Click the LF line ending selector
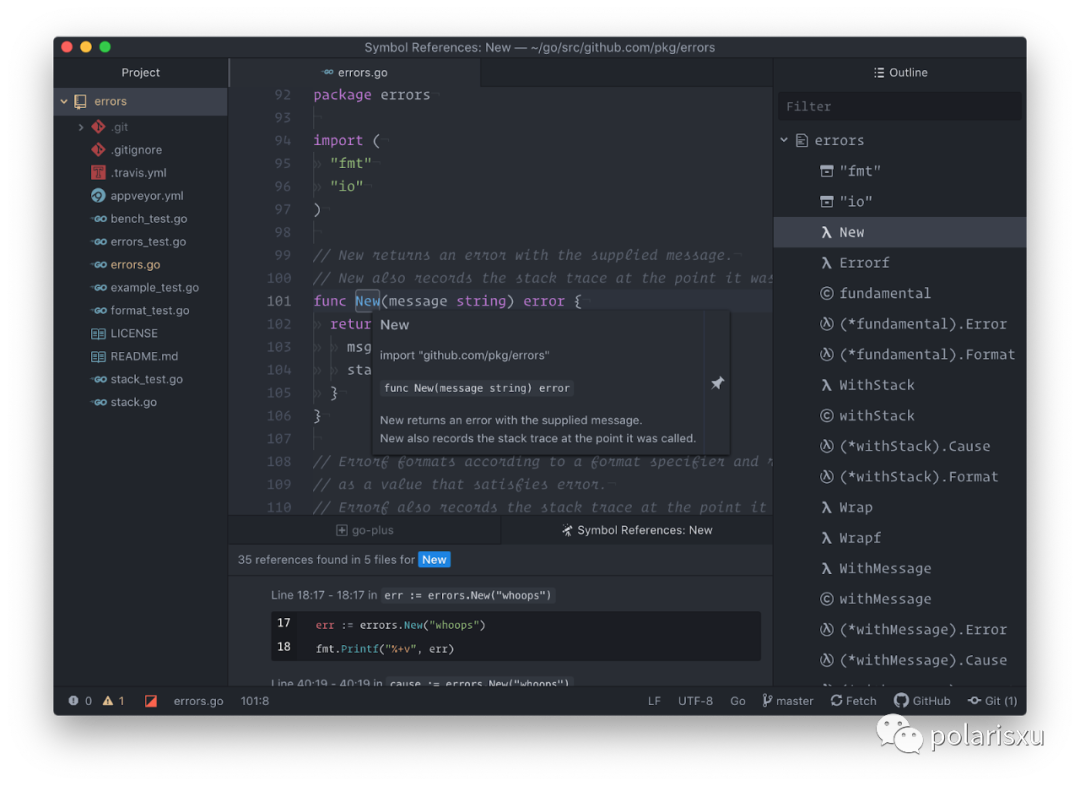The image size is (1080, 786). coord(654,701)
